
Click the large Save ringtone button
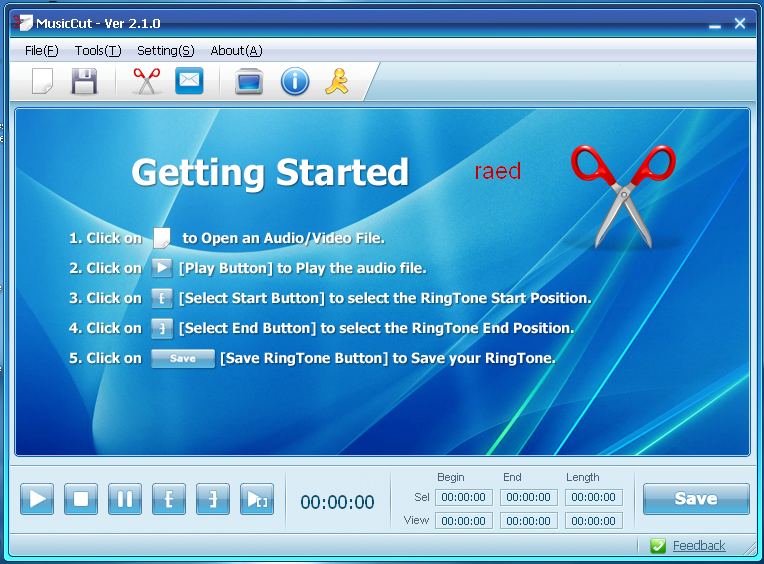pos(696,499)
